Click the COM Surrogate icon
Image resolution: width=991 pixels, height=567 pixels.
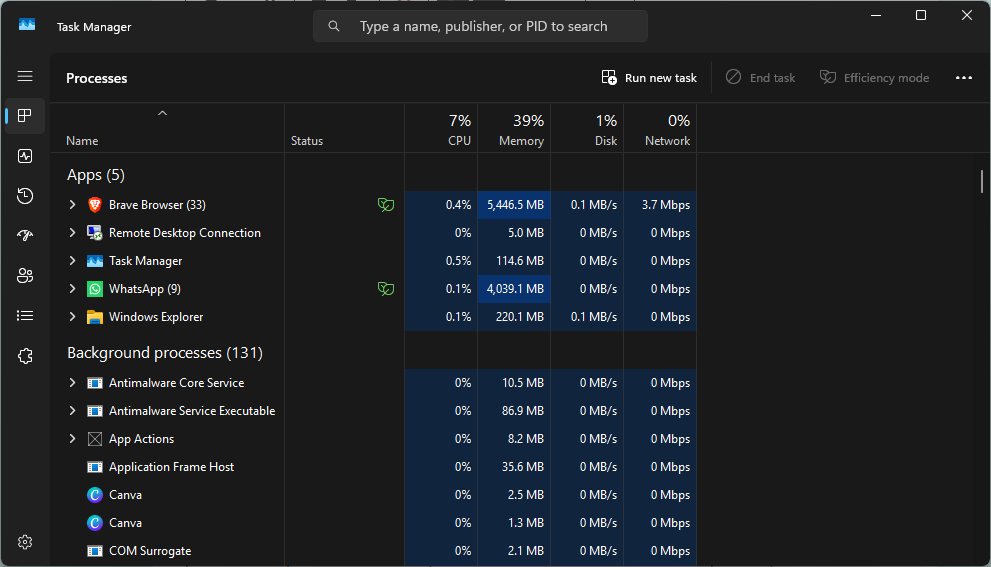(x=95, y=551)
